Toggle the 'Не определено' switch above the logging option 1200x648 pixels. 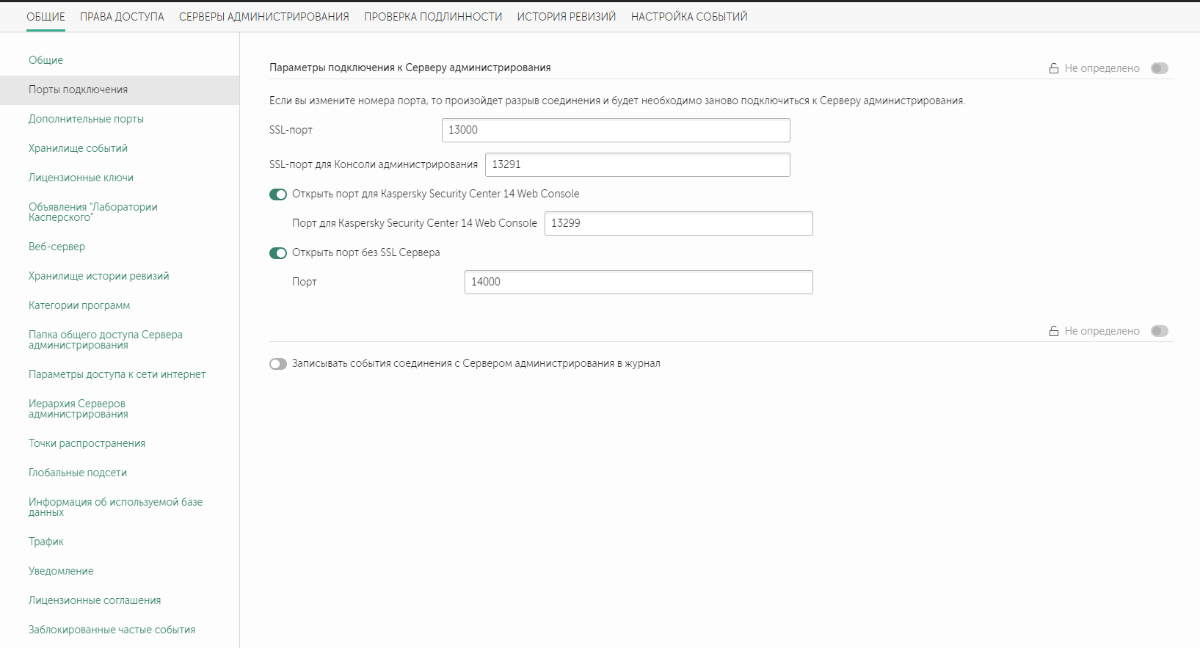click(1159, 331)
